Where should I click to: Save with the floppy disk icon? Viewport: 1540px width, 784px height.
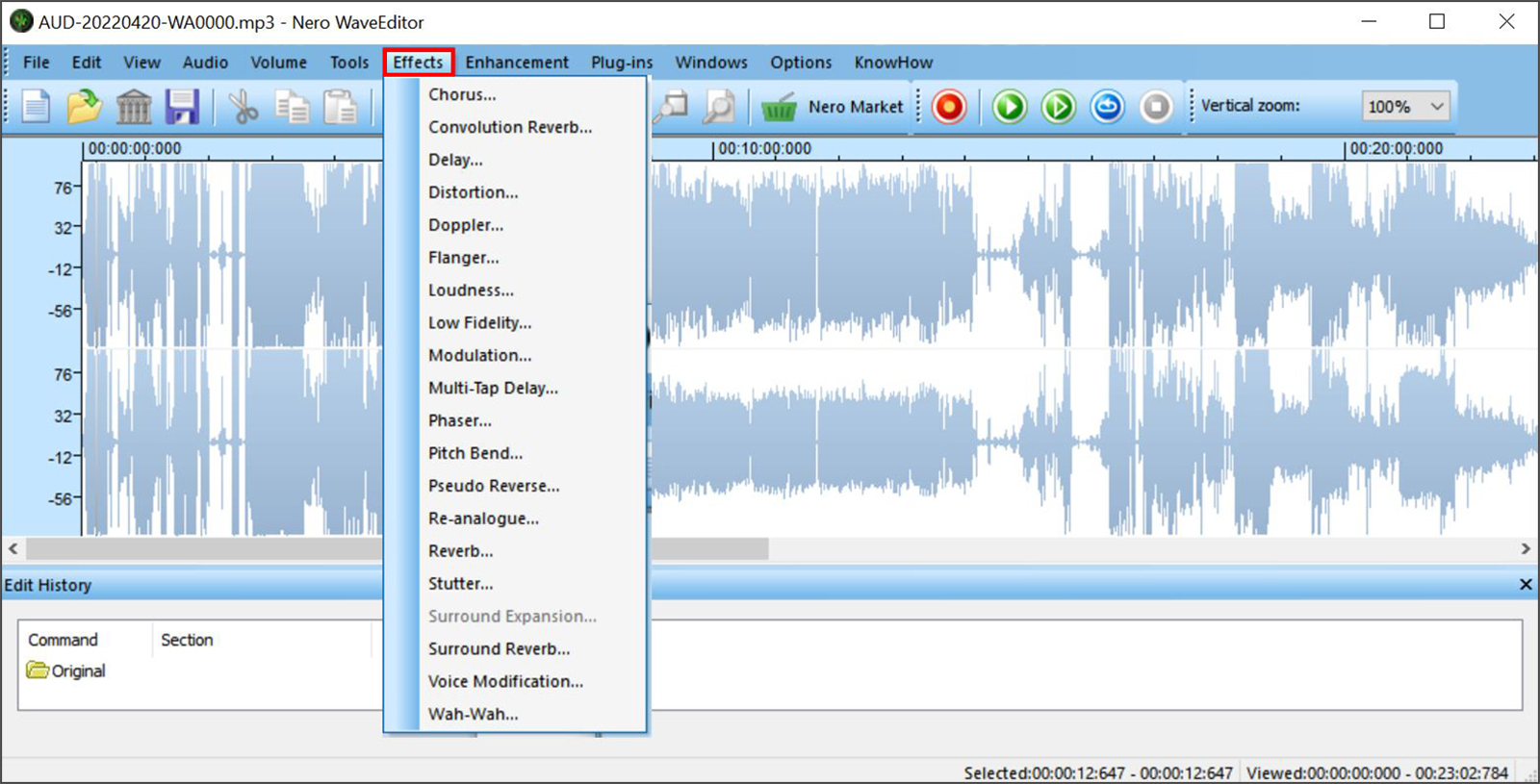click(x=182, y=107)
